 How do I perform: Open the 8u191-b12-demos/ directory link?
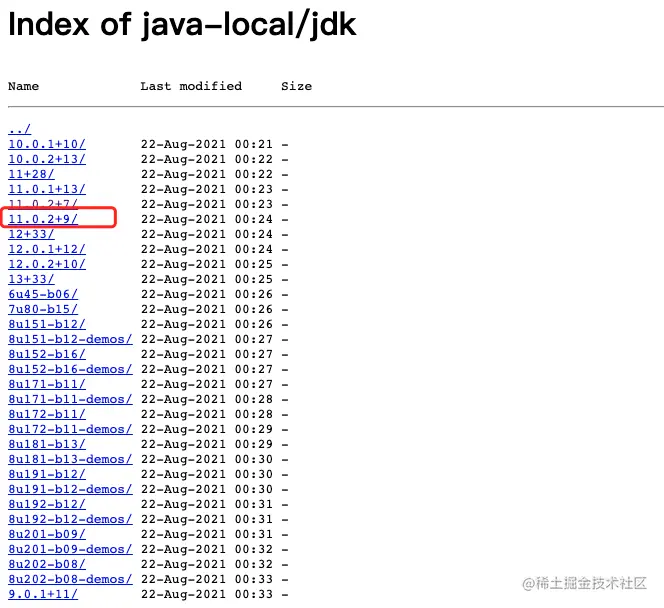tap(70, 489)
